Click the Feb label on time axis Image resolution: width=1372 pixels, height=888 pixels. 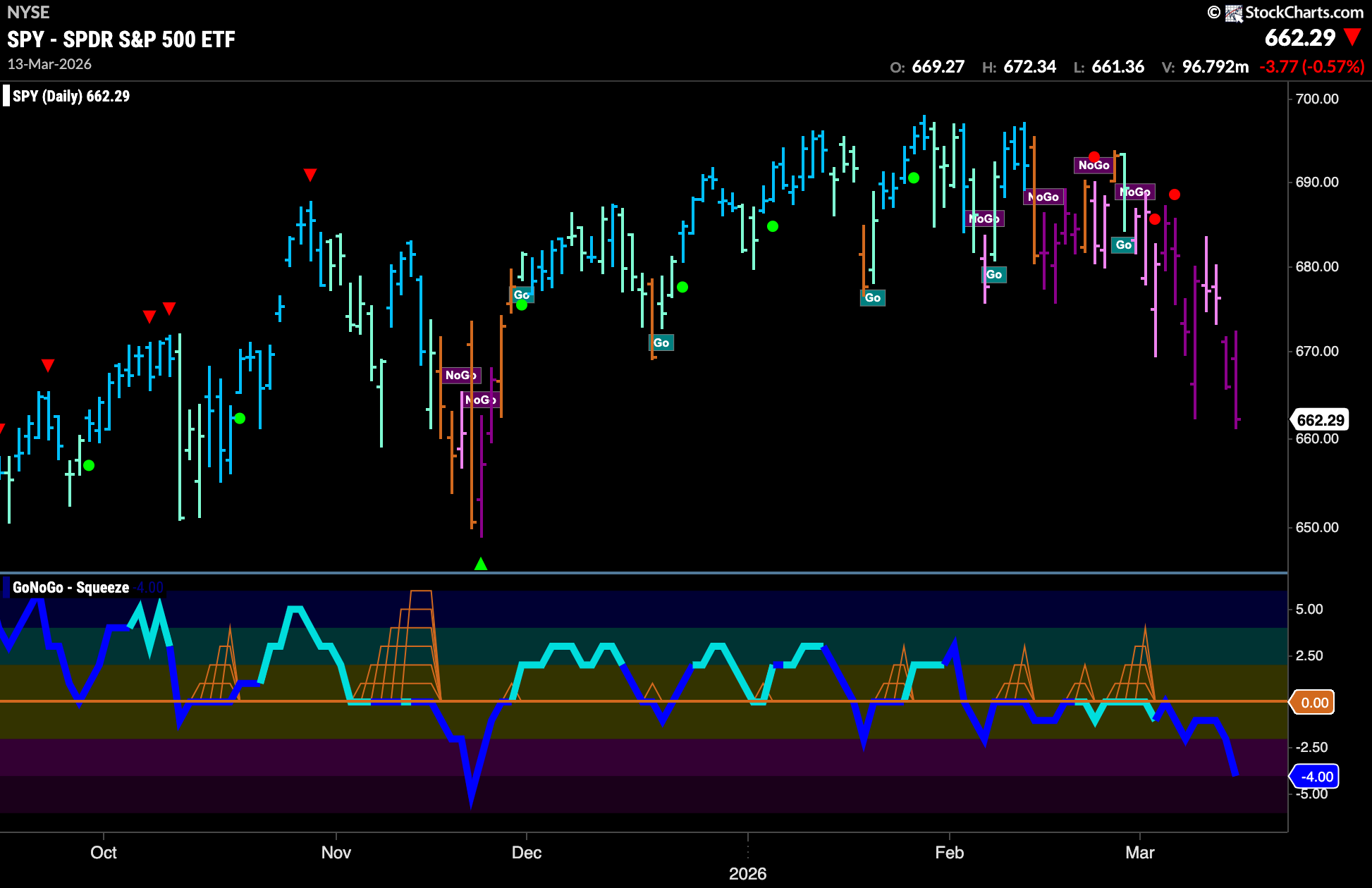pos(950,853)
